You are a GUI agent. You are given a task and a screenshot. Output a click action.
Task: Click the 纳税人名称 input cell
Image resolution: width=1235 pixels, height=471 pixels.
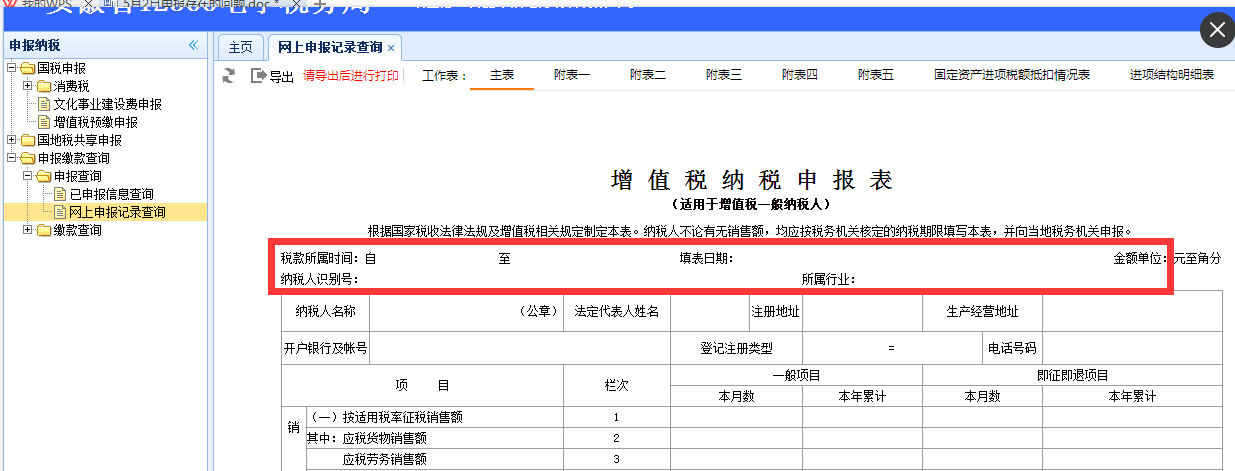point(466,311)
